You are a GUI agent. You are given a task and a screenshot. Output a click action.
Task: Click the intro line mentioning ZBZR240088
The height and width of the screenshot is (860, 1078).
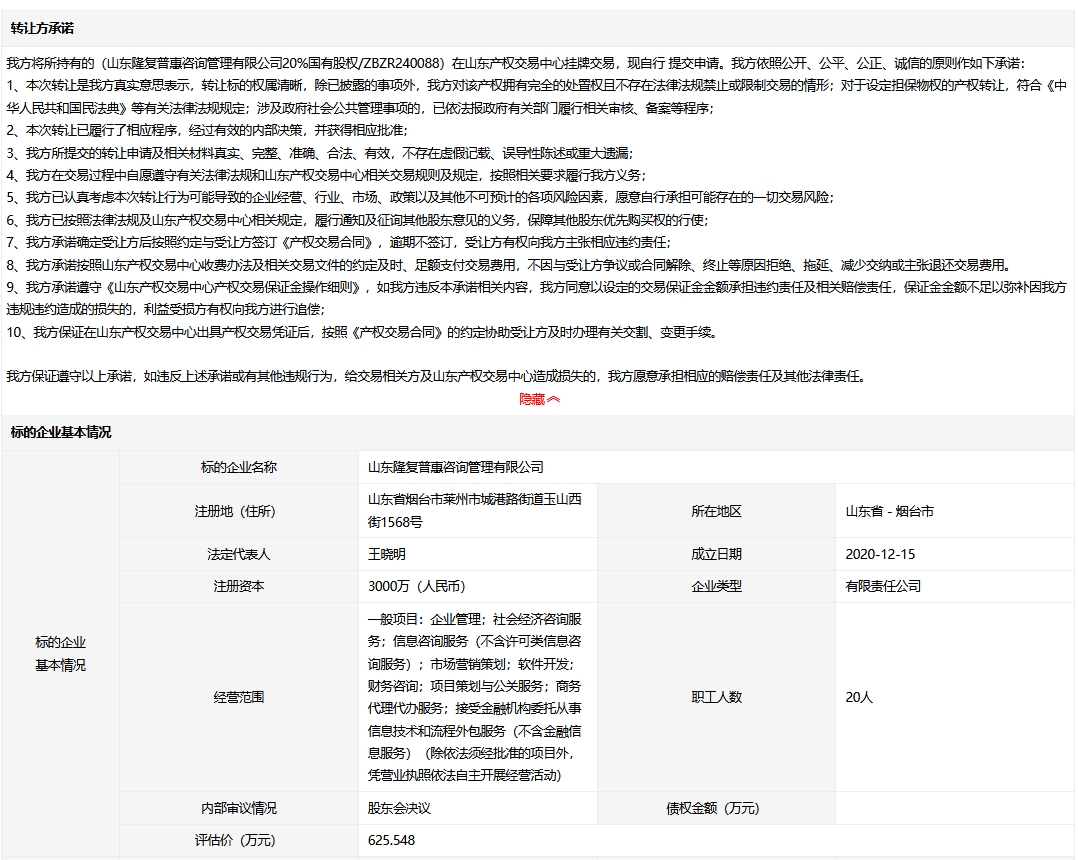[x=516, y=63]
